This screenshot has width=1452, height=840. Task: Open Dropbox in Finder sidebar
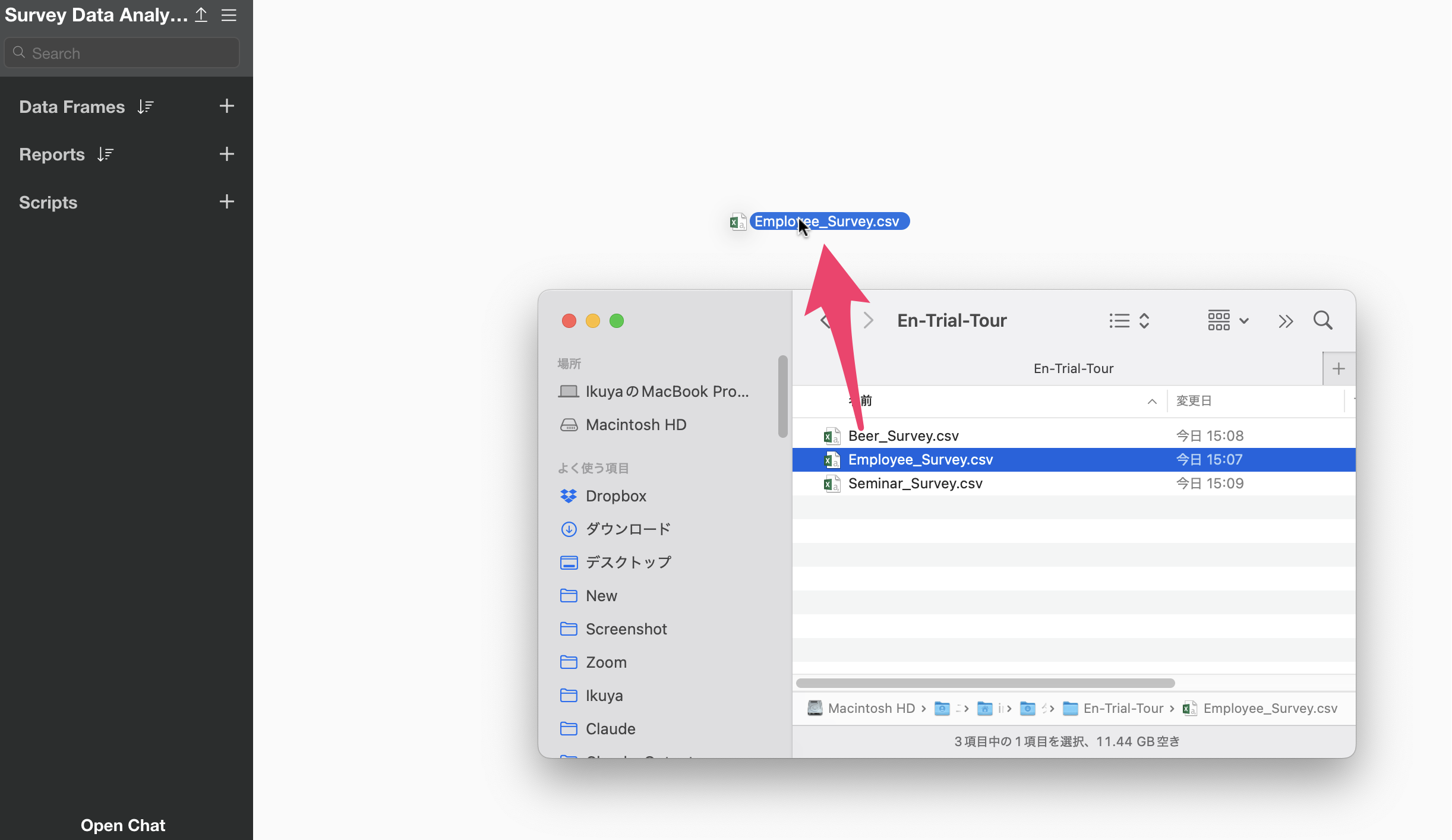click(x=615, y=496)
